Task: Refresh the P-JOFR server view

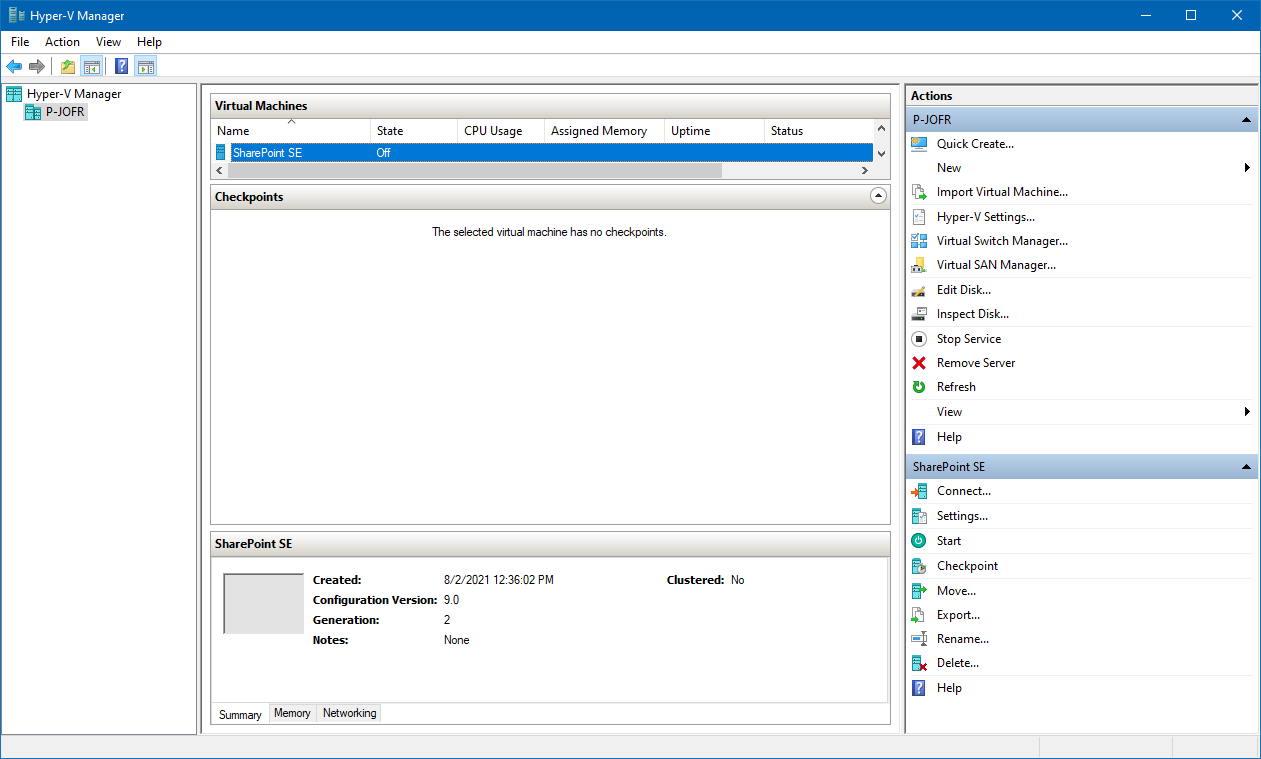Action: 955,387
